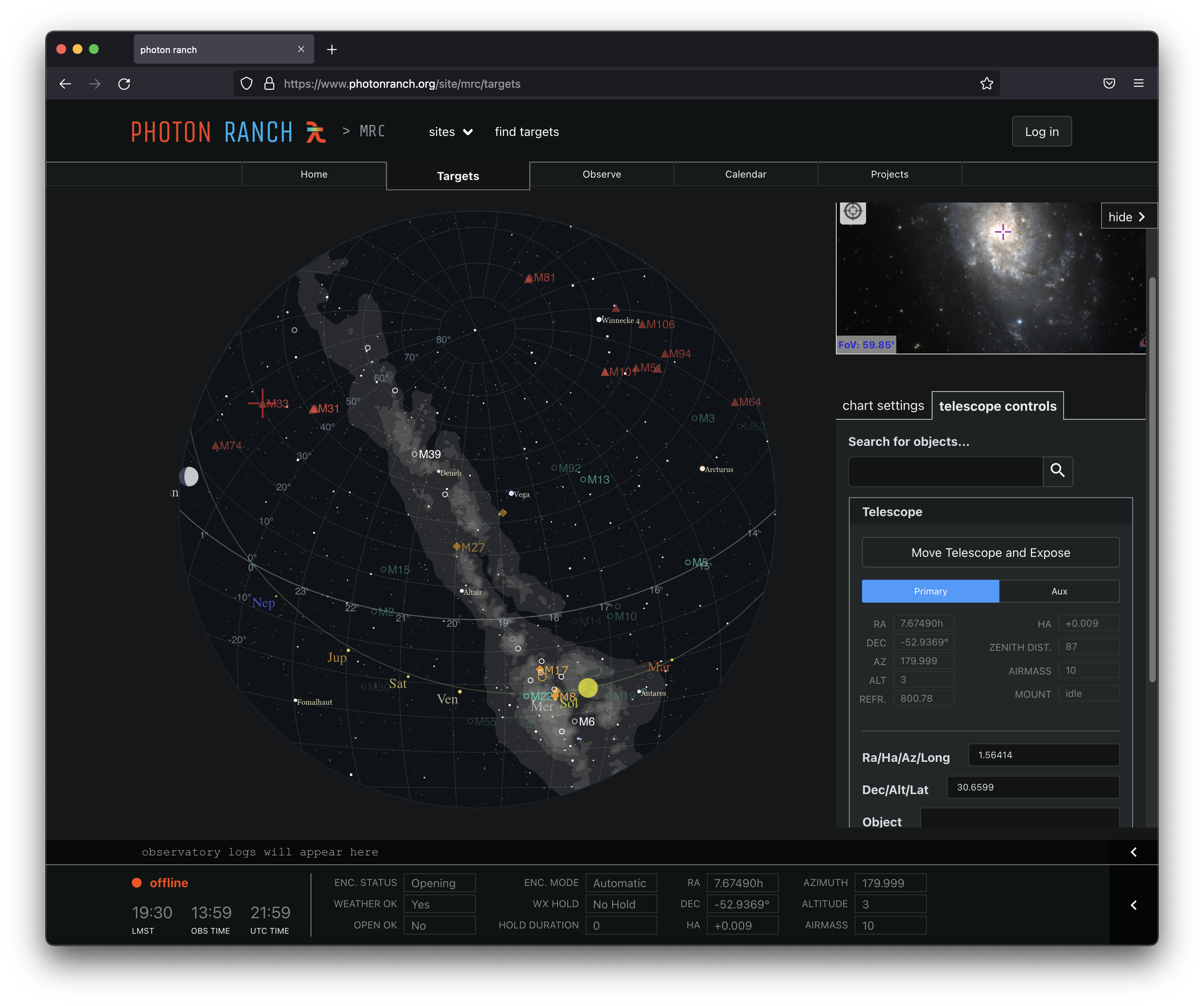Click the crosshair target icon on sky image
Image resolution: width=1204 pixels, height=1006 pixels.
coord(853,211)
